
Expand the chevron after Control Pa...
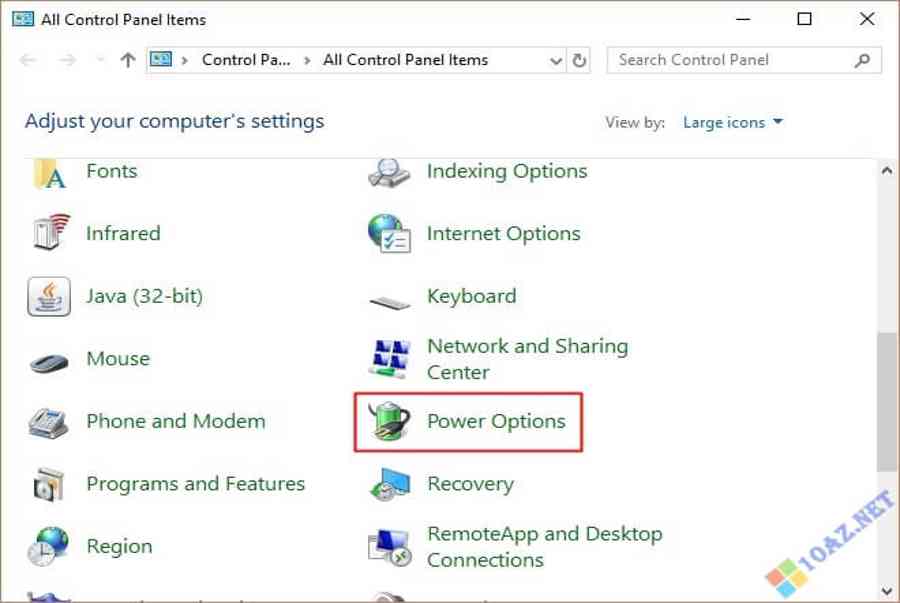click(307, 60)
